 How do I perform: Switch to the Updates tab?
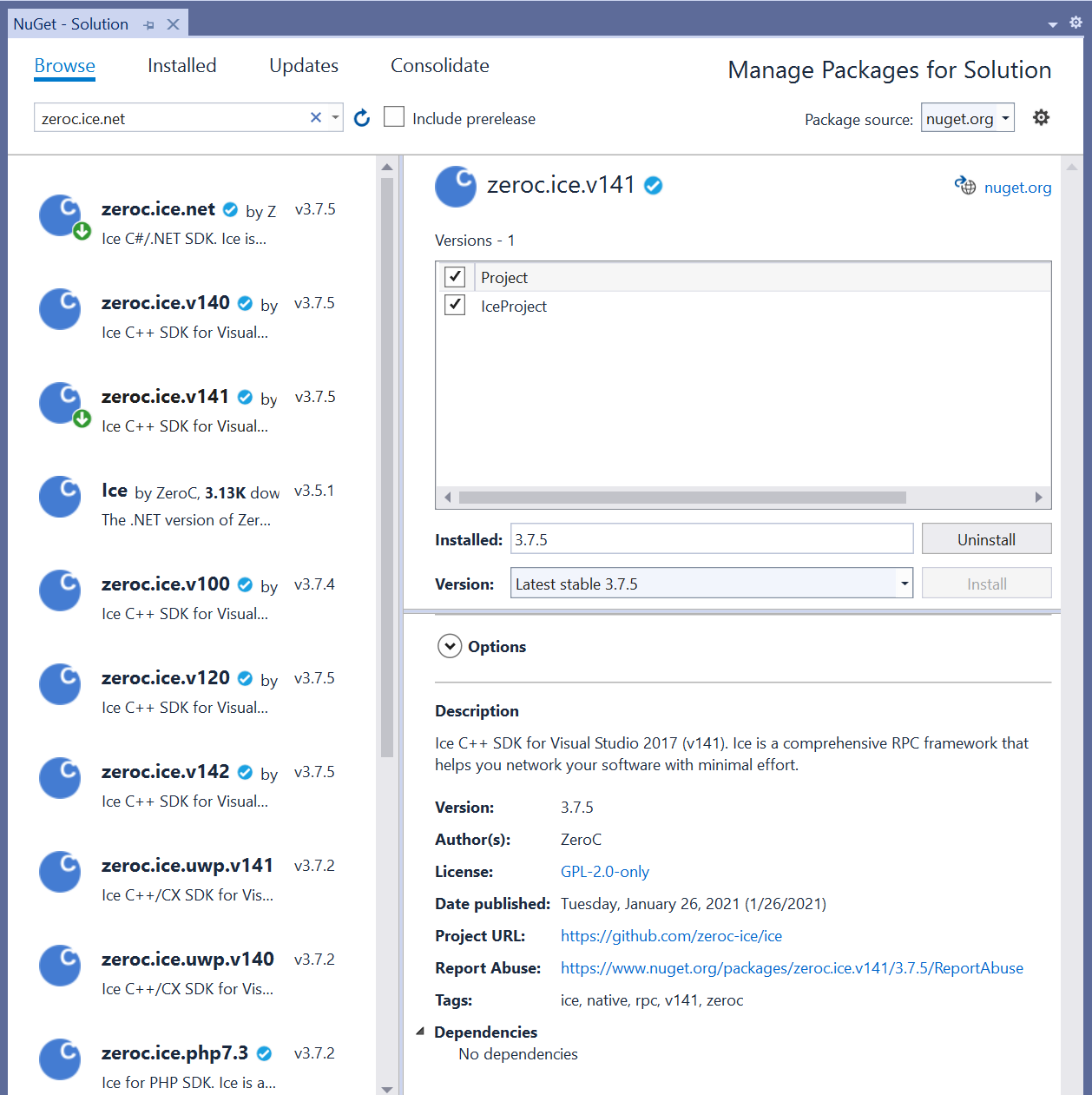[x=303, y=66]
